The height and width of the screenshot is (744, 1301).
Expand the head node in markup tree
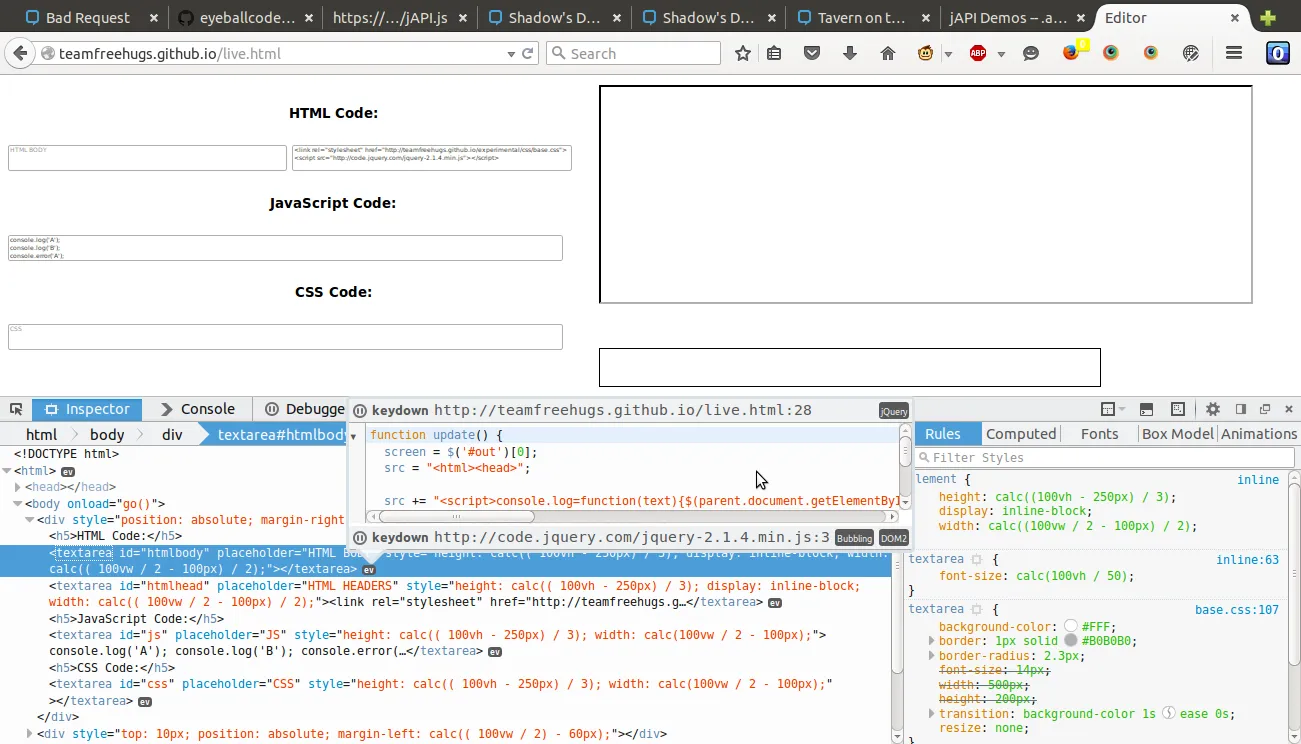click(18, 487)
